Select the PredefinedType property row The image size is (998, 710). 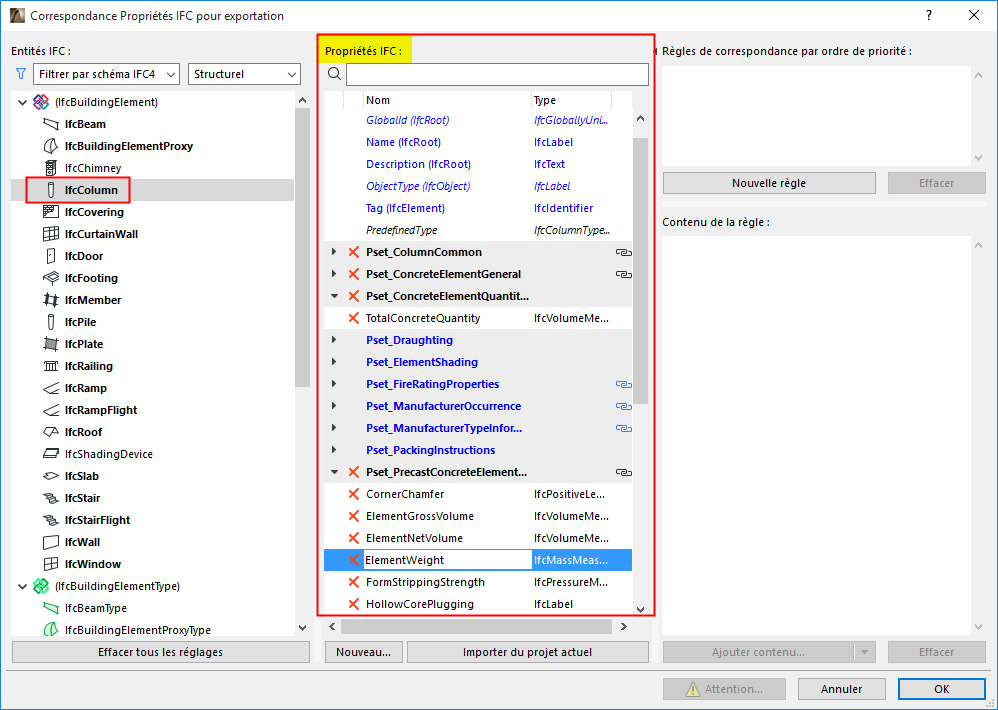point(478,230)
